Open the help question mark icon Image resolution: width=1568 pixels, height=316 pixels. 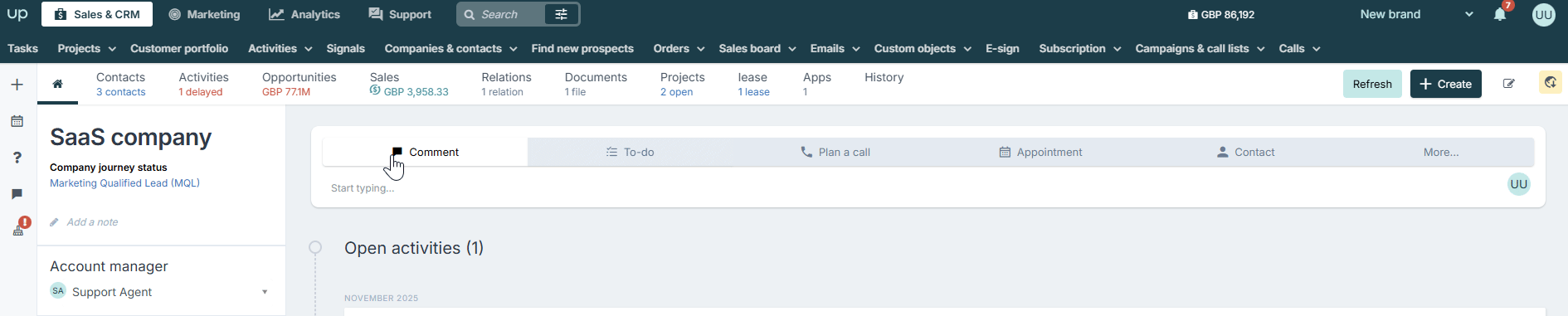tap(17, 158)
